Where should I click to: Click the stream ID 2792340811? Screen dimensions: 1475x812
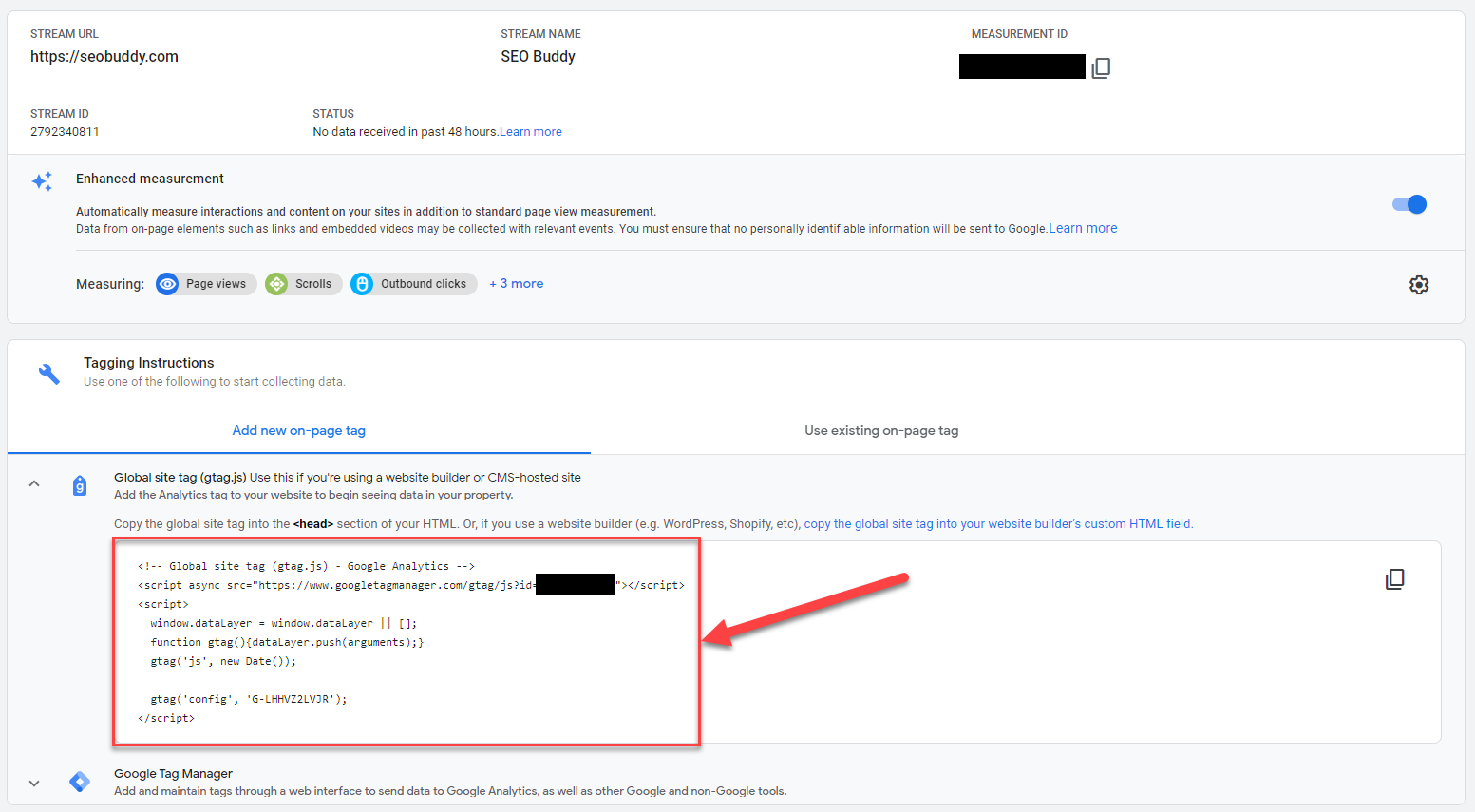tap(65, 132)
